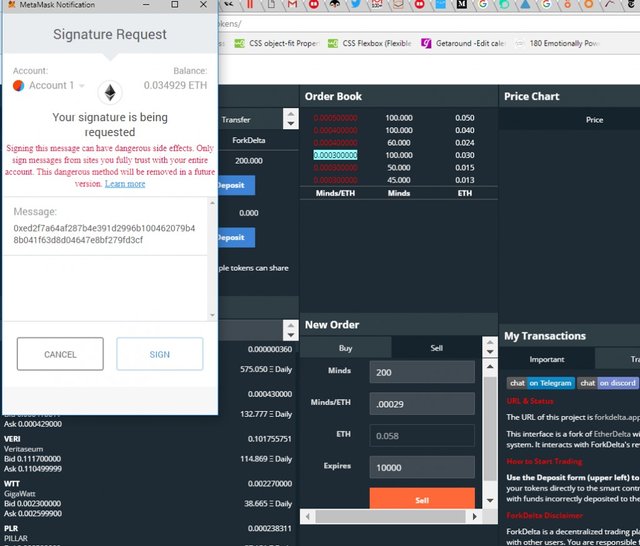The height and width of the screenshot is (546, 640).
Task: Click message box scroll-up arrow in MetaMask
Action: click(x=212, y=203)
